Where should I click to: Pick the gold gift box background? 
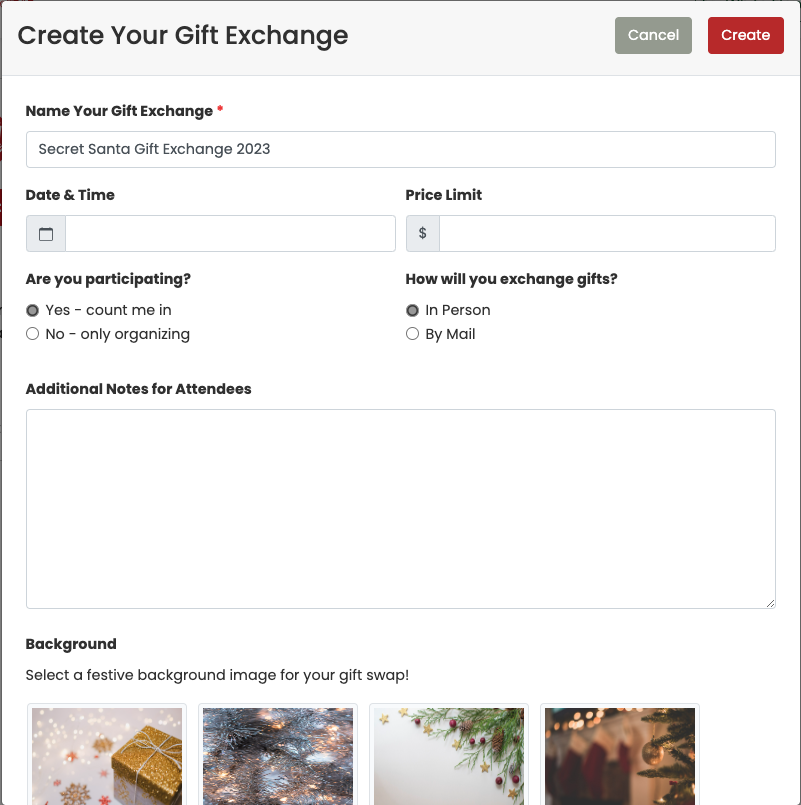(x=107, y=755)
